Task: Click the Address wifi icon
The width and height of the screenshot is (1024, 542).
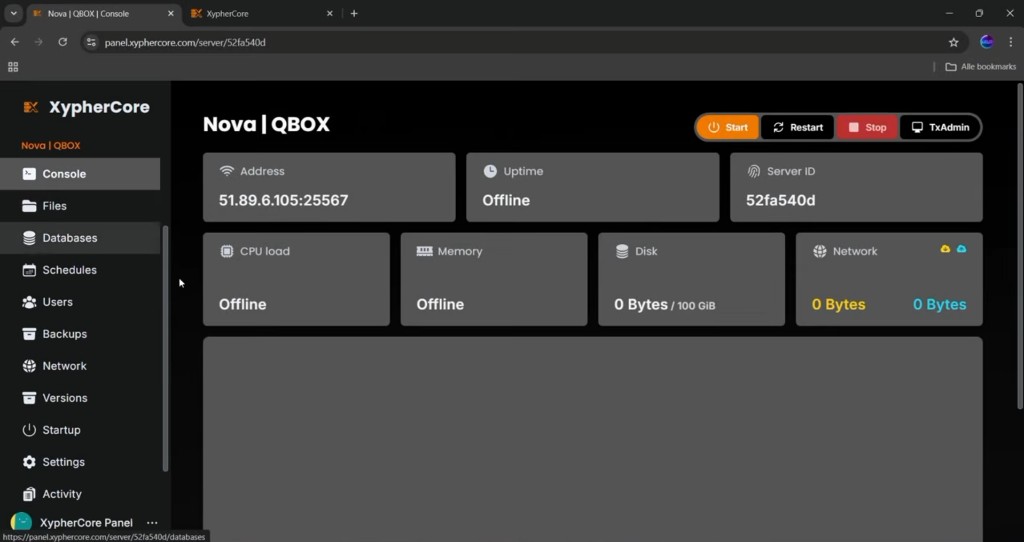Action: (x=227, y=171)
